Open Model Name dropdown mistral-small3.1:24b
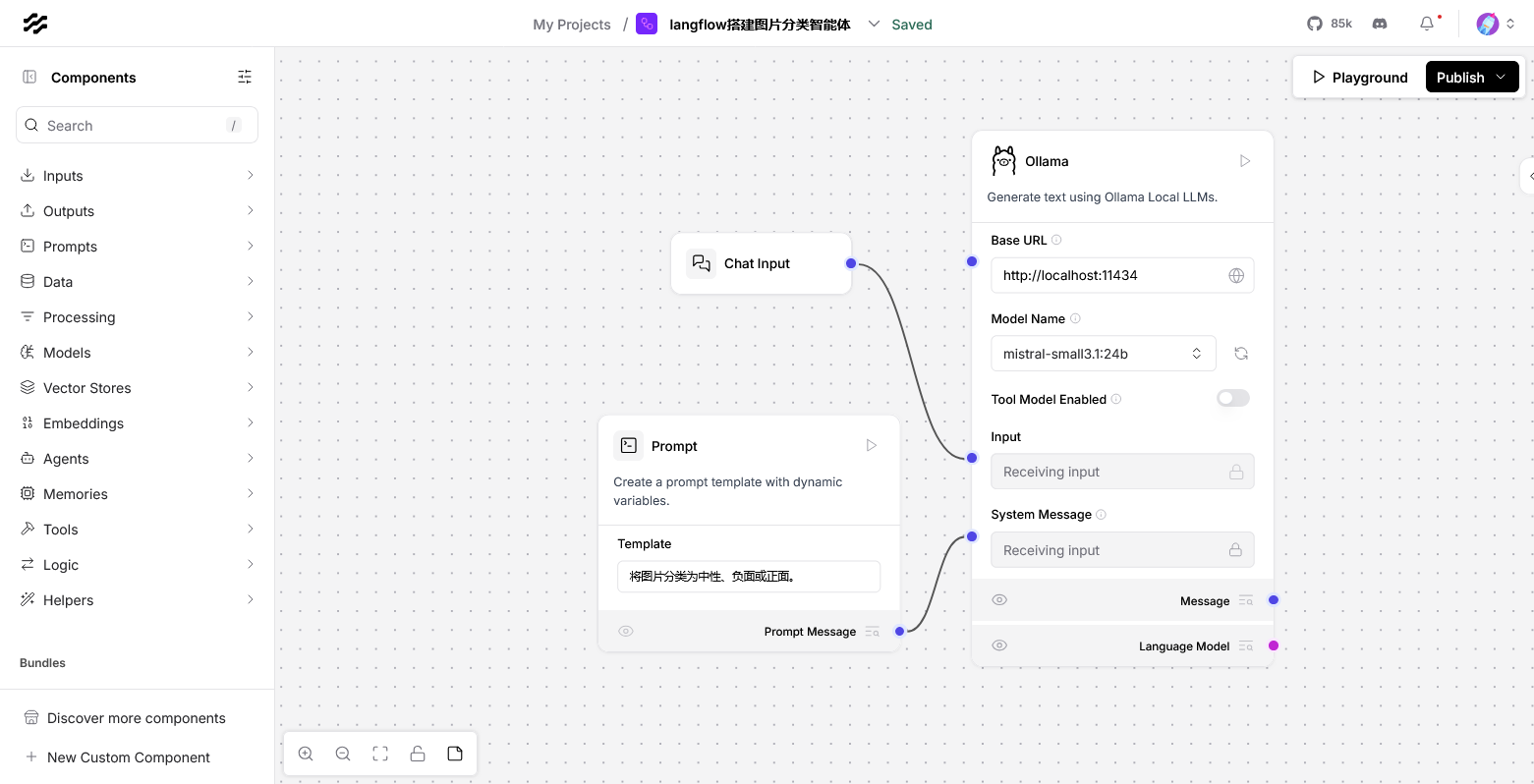This screenshot has width=1534, height=784. pos(1103,354)
